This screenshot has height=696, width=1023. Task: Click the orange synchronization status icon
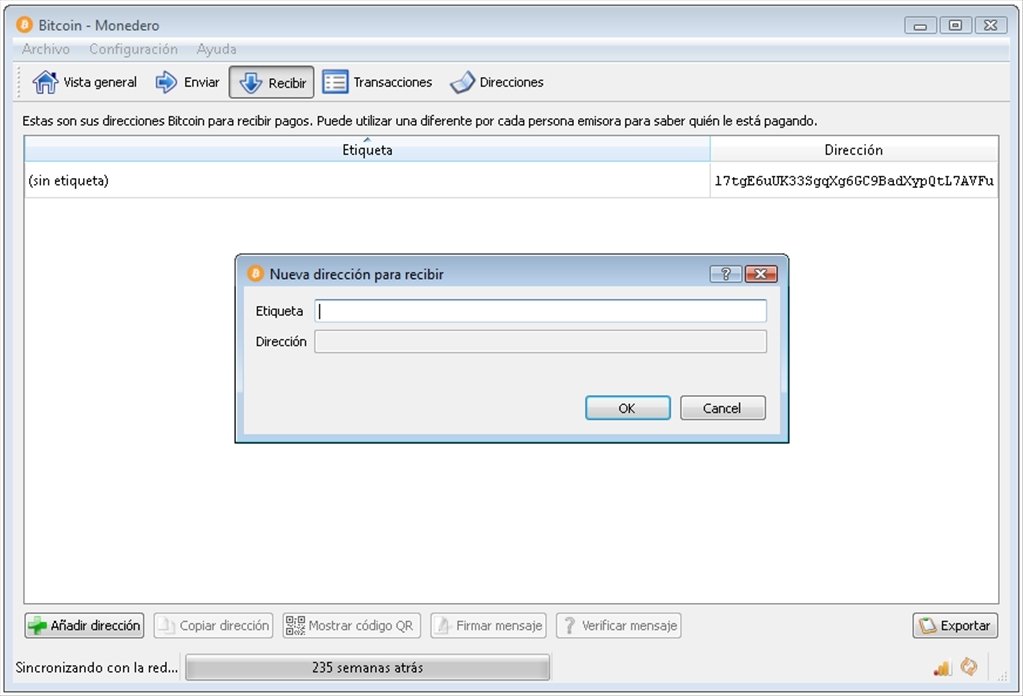[970, 667]
